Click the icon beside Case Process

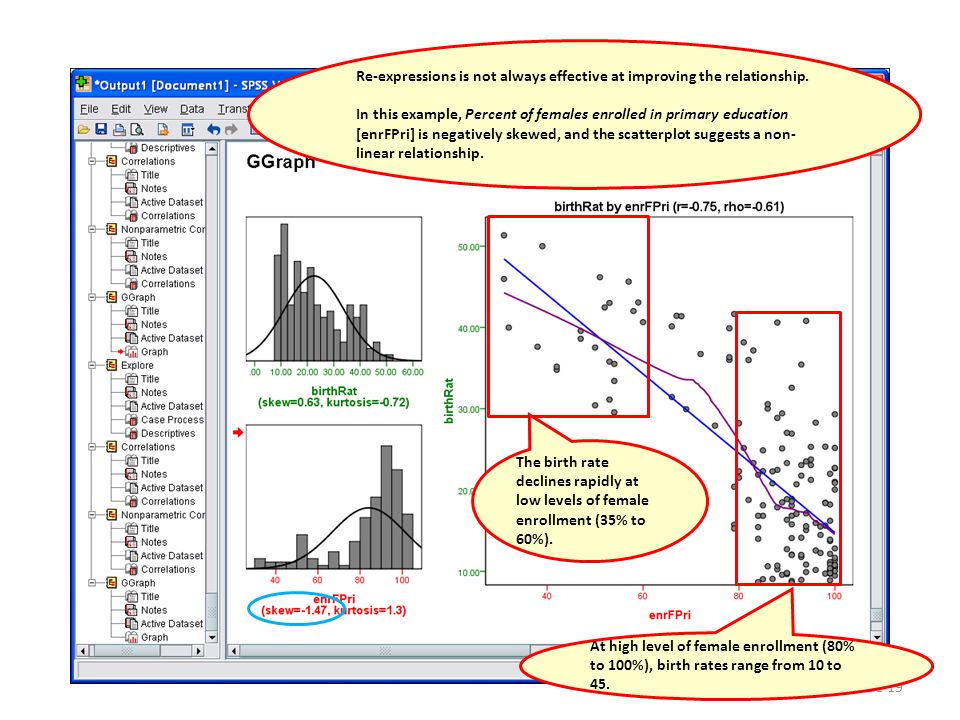131,420
